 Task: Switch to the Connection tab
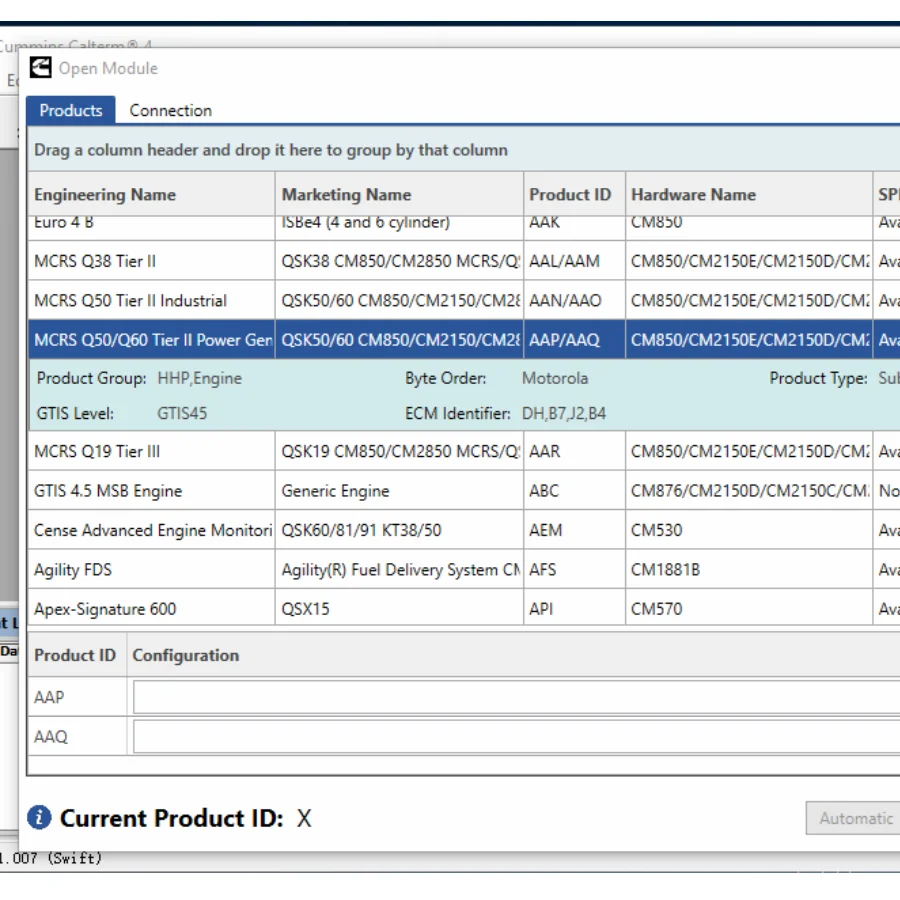click(x=170, y=110)
